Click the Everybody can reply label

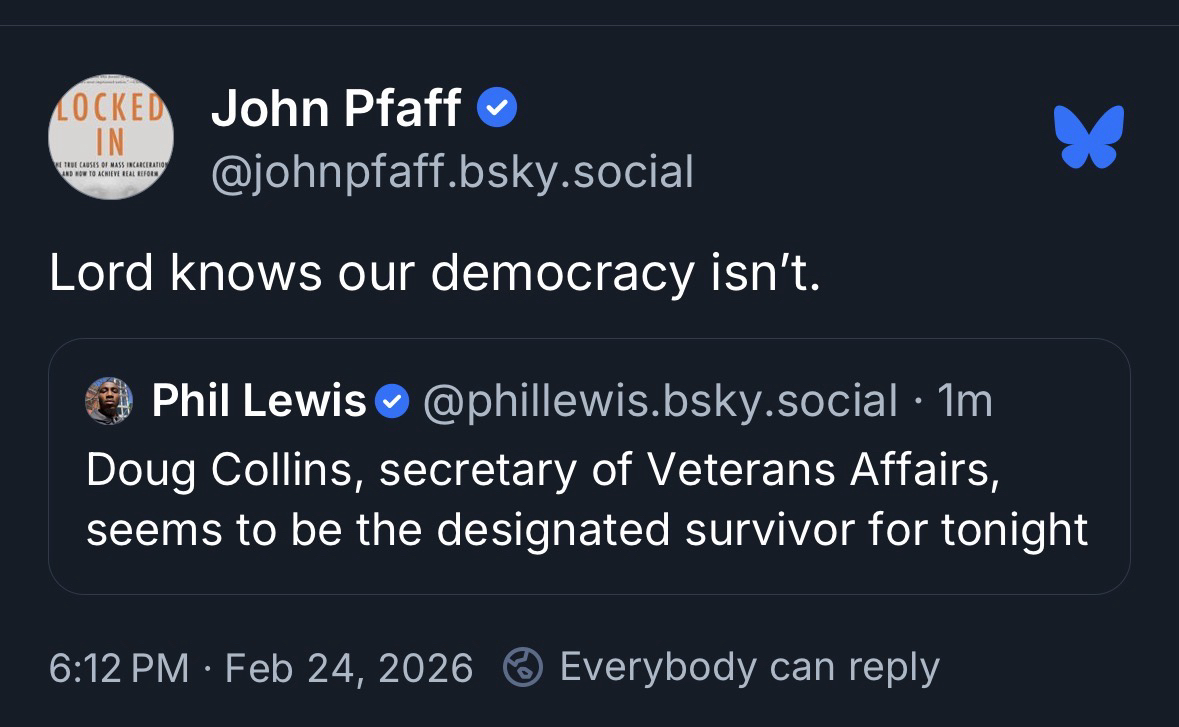click(x=749, y=667)
